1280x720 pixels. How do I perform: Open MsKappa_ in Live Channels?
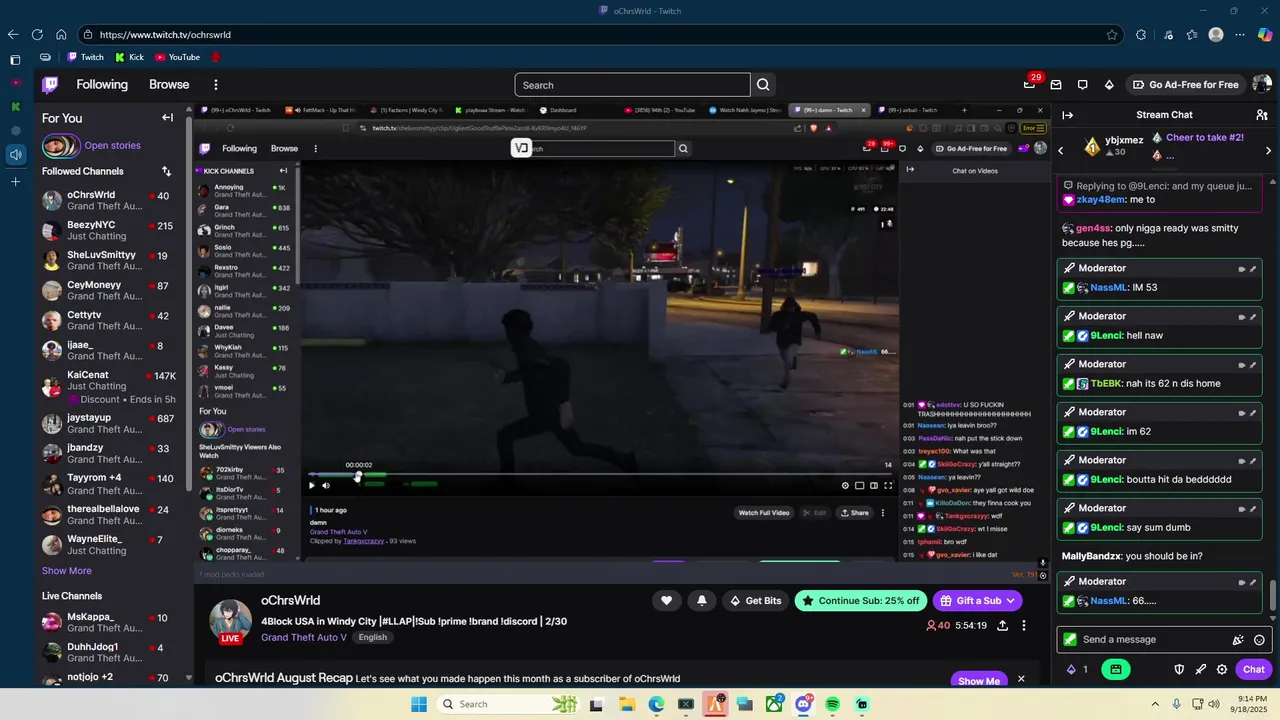[x=110, y=622]
